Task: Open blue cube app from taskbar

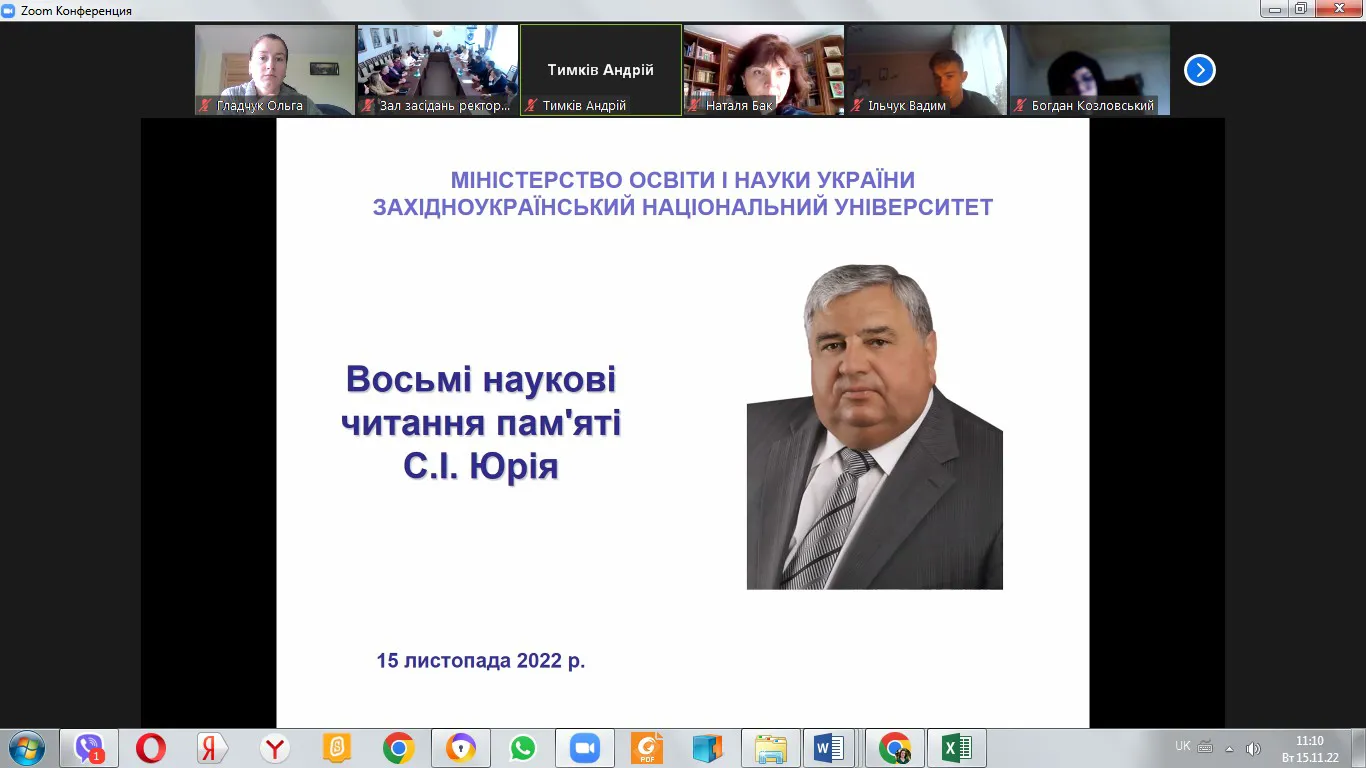Action: [709, 748]
